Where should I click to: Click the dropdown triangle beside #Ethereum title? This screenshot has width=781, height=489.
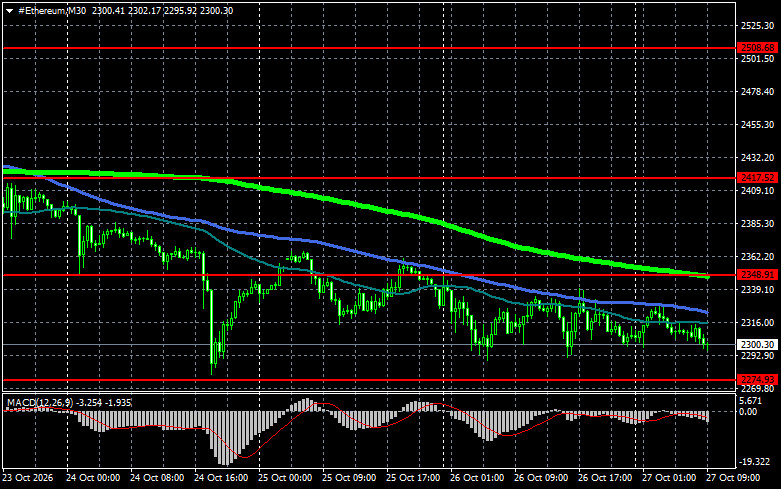[x=9, y=11]
